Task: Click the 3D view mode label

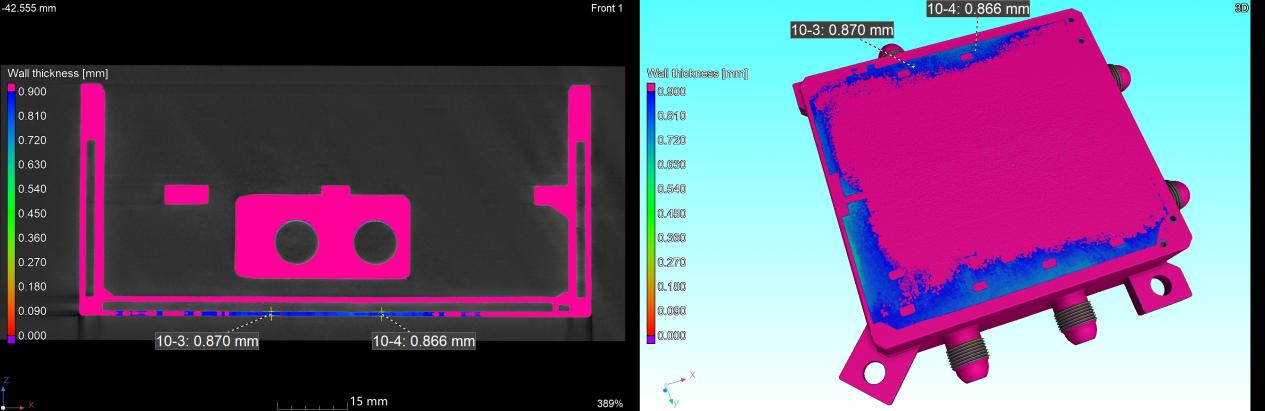Action: pyautogui.click(x=1256, y=7)
